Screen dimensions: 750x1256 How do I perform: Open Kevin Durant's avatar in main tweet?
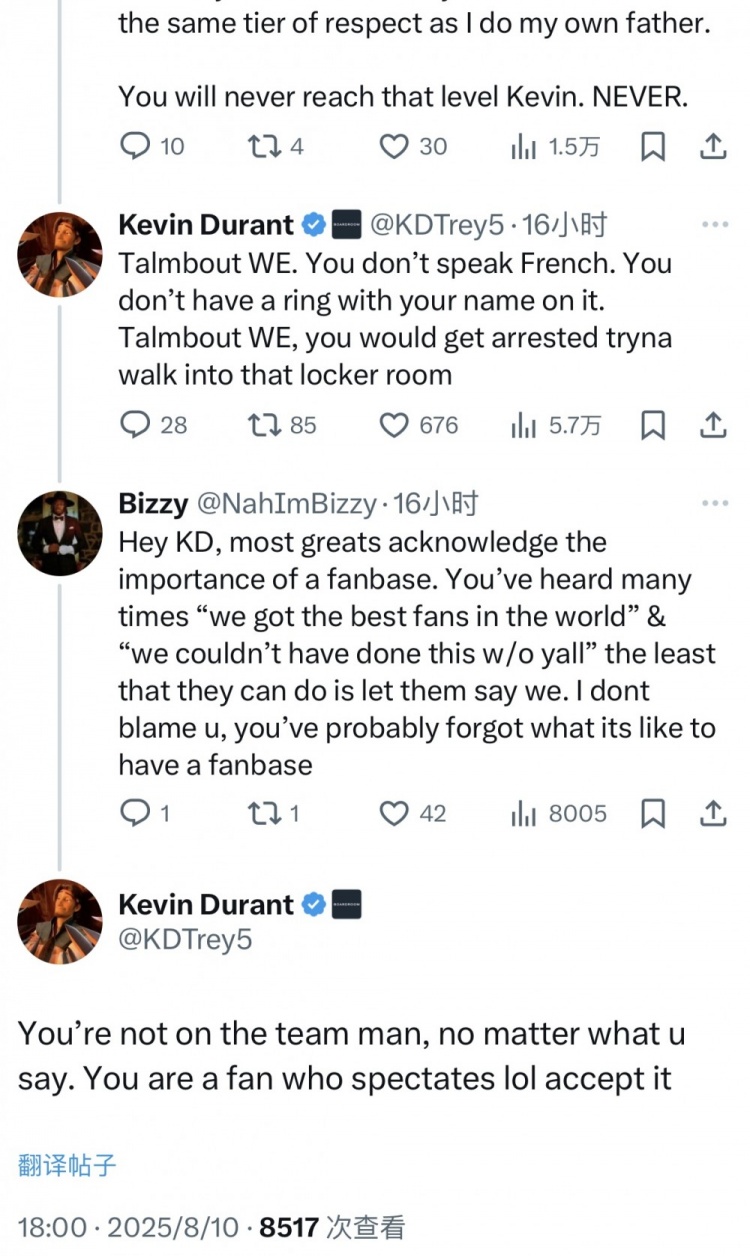pyautogui.click(x=60, y=921)
